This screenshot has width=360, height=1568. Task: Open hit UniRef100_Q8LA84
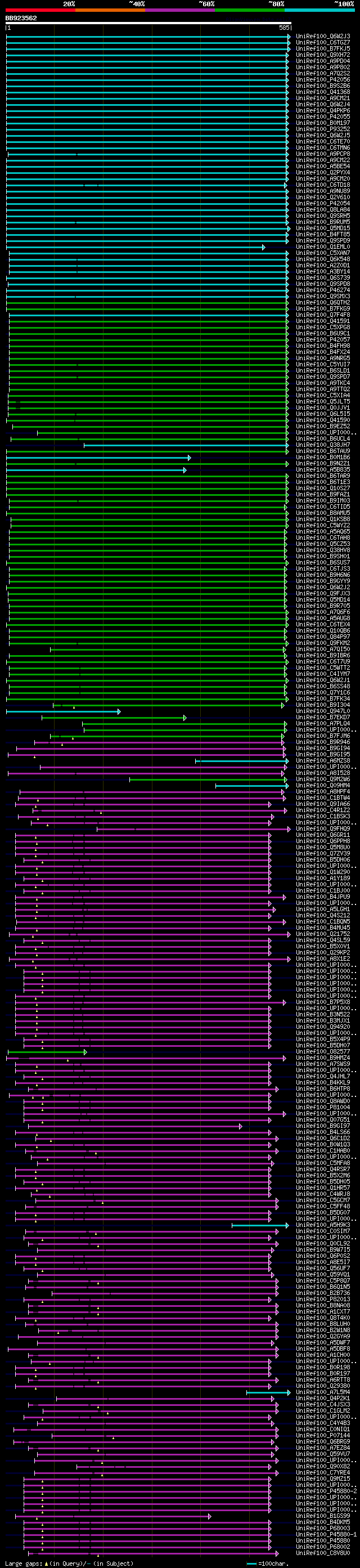323,210
